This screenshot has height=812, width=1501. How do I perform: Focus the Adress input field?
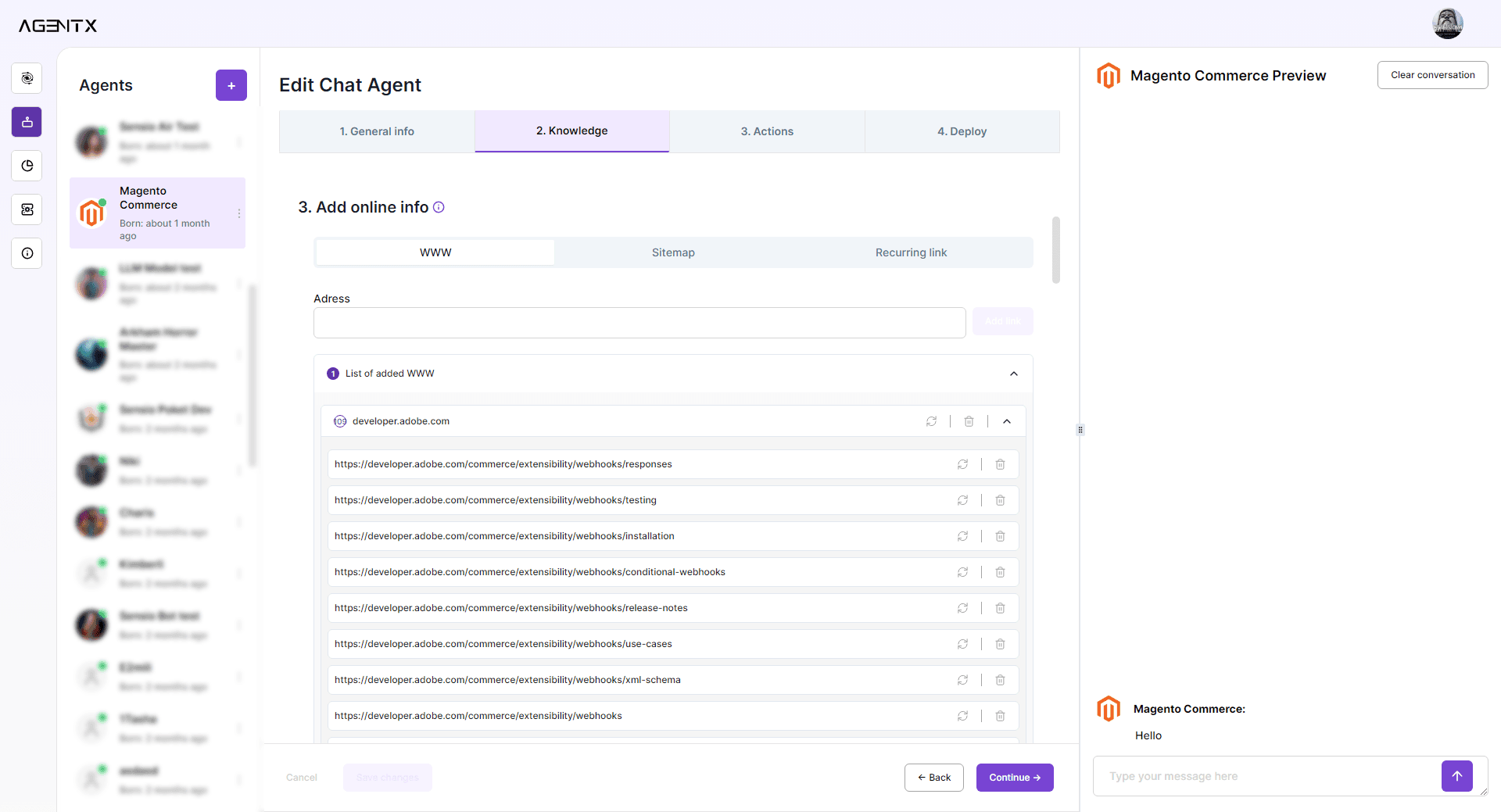tap(639, 323)
